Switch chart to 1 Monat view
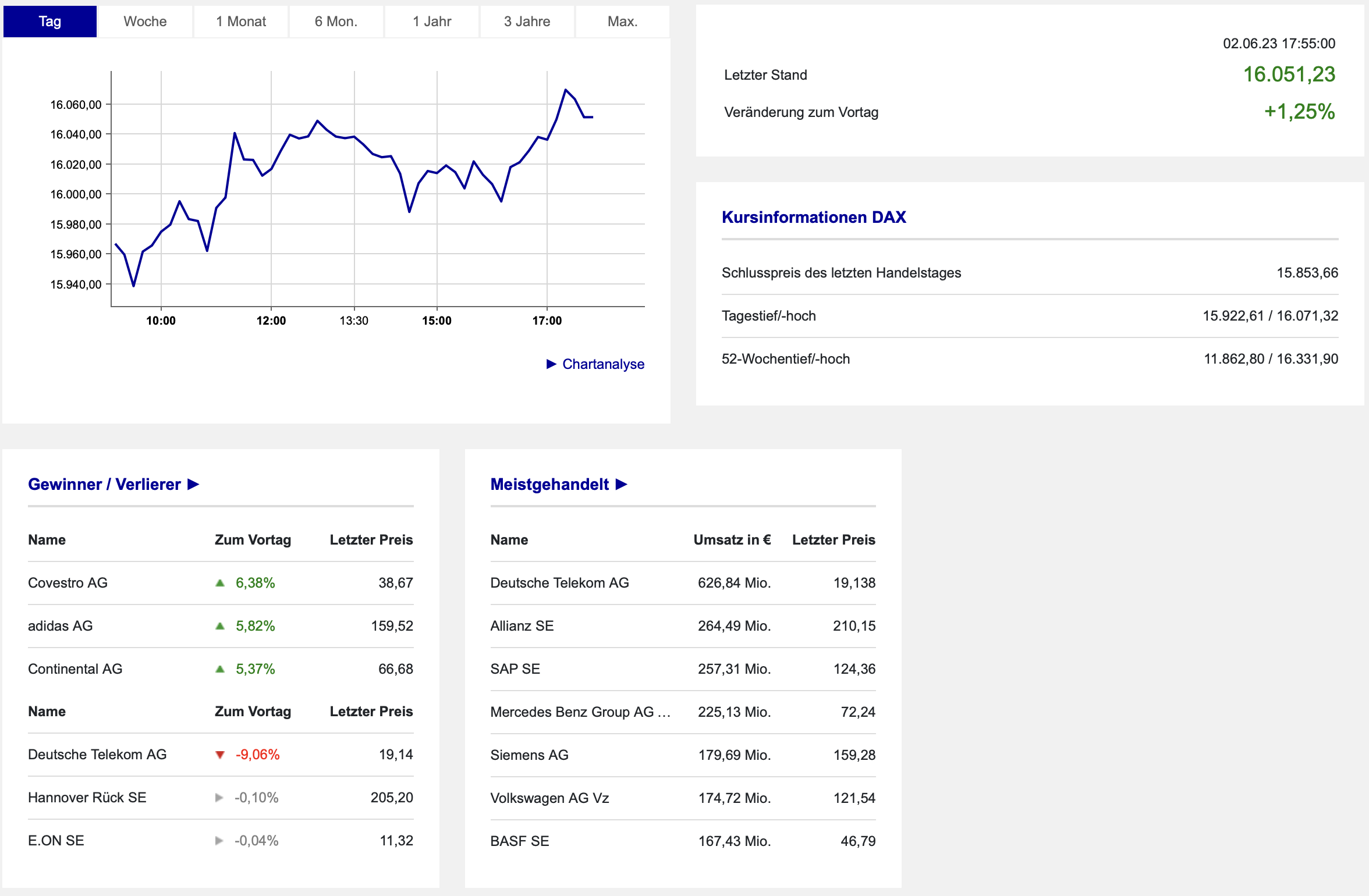This screenshot has width=1369, height=896. pos(241,22)
